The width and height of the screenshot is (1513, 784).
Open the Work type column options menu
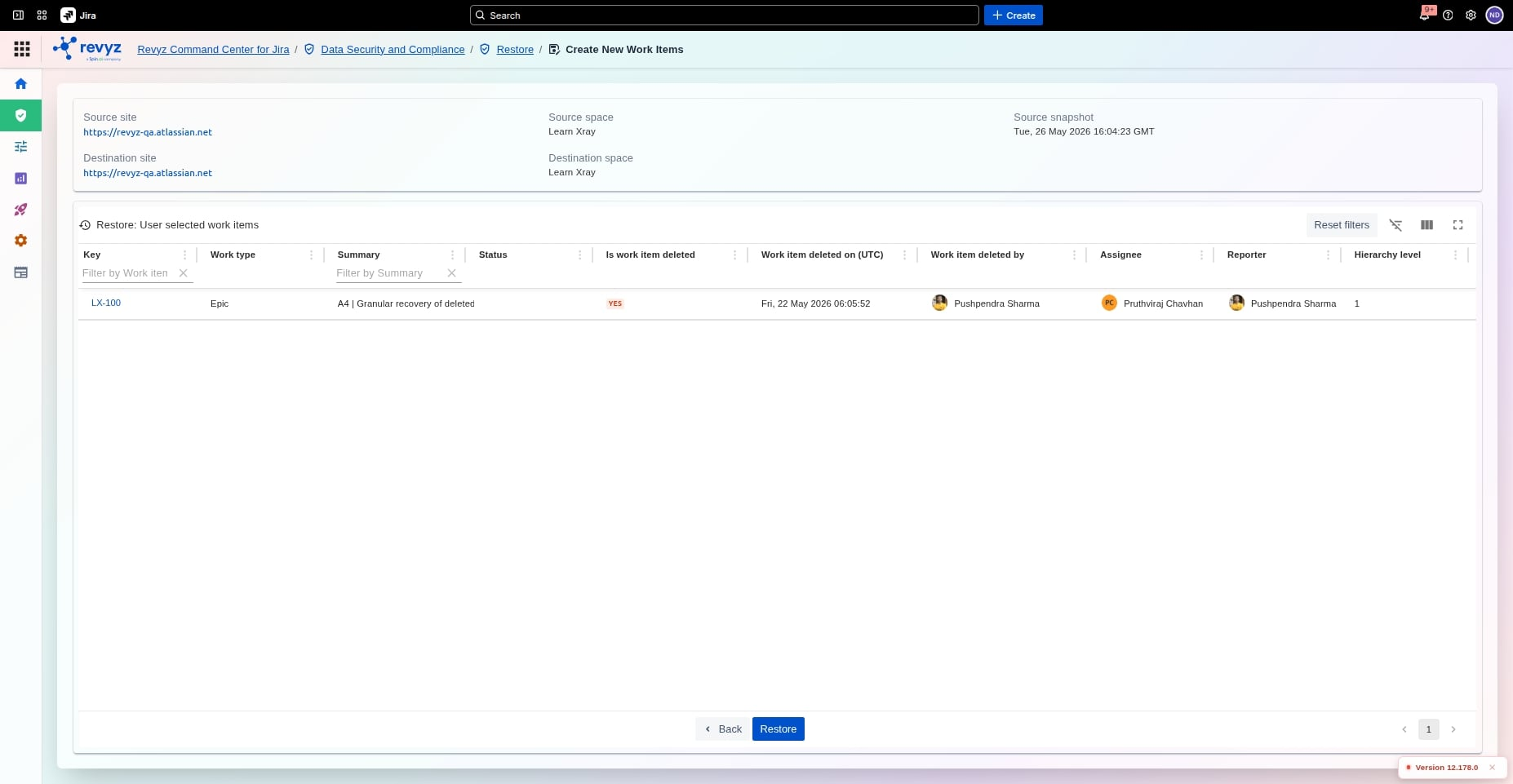click(x=312, y=255)
